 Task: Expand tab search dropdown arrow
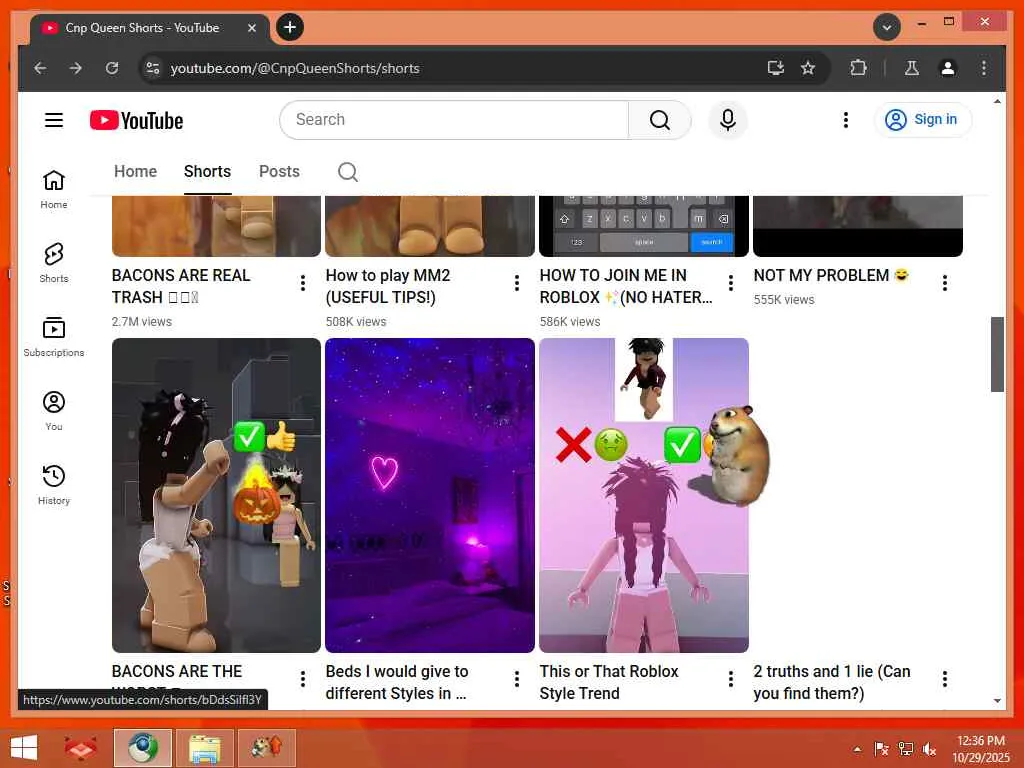click(x=887, y=27)
